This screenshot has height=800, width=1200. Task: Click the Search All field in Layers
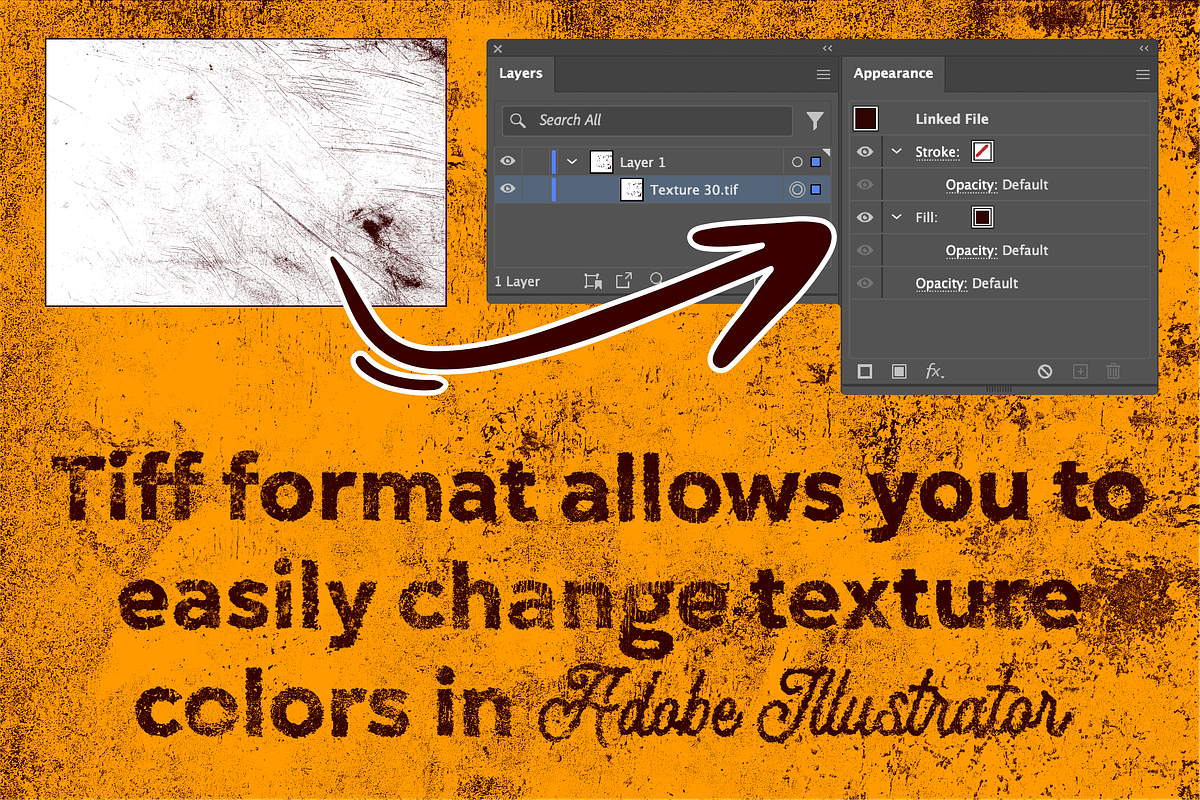[647, 120]
